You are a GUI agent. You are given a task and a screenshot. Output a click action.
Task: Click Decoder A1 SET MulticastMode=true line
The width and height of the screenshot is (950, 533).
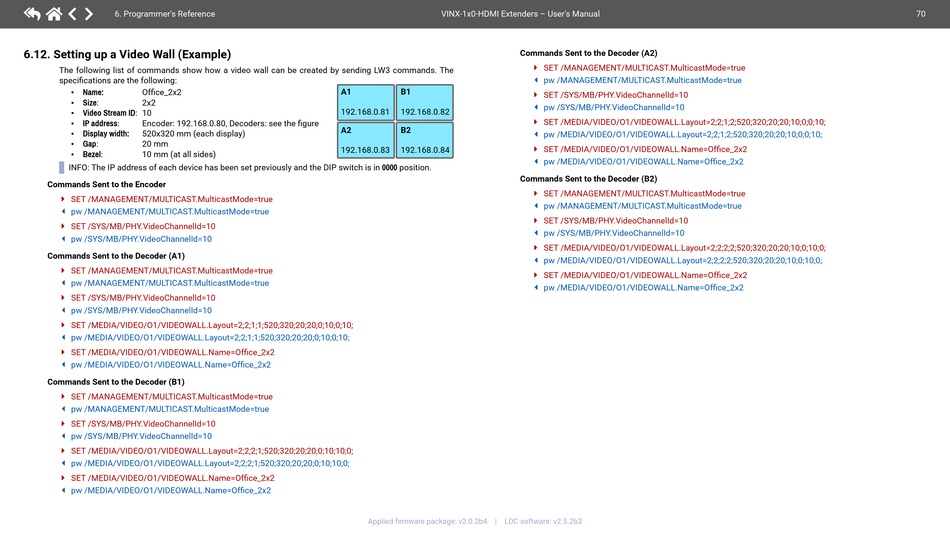[x=171, y=271]
